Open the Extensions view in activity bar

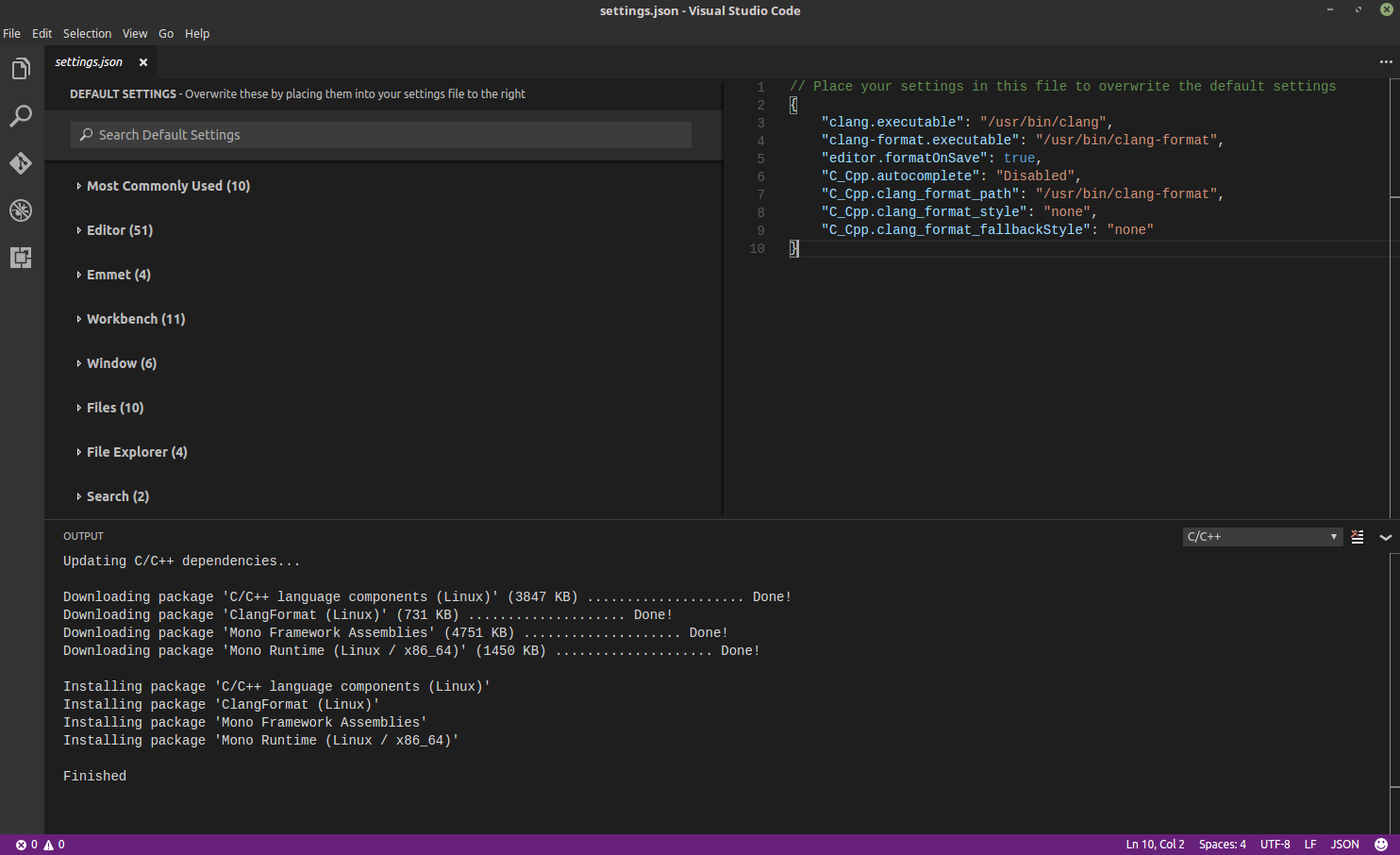coord(21,258)
